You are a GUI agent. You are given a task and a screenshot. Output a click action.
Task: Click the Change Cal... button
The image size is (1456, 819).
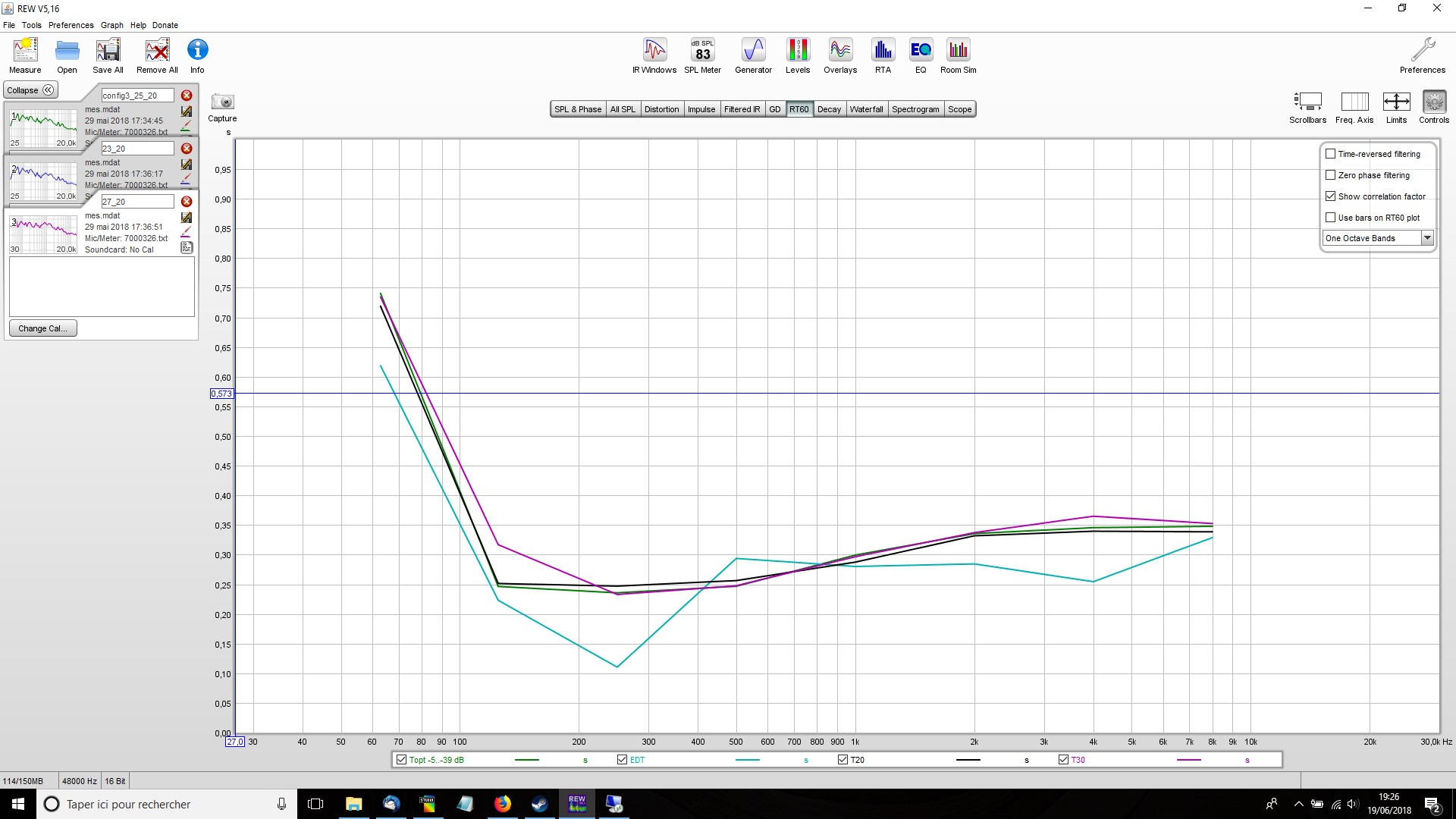(x=42, y=328)
